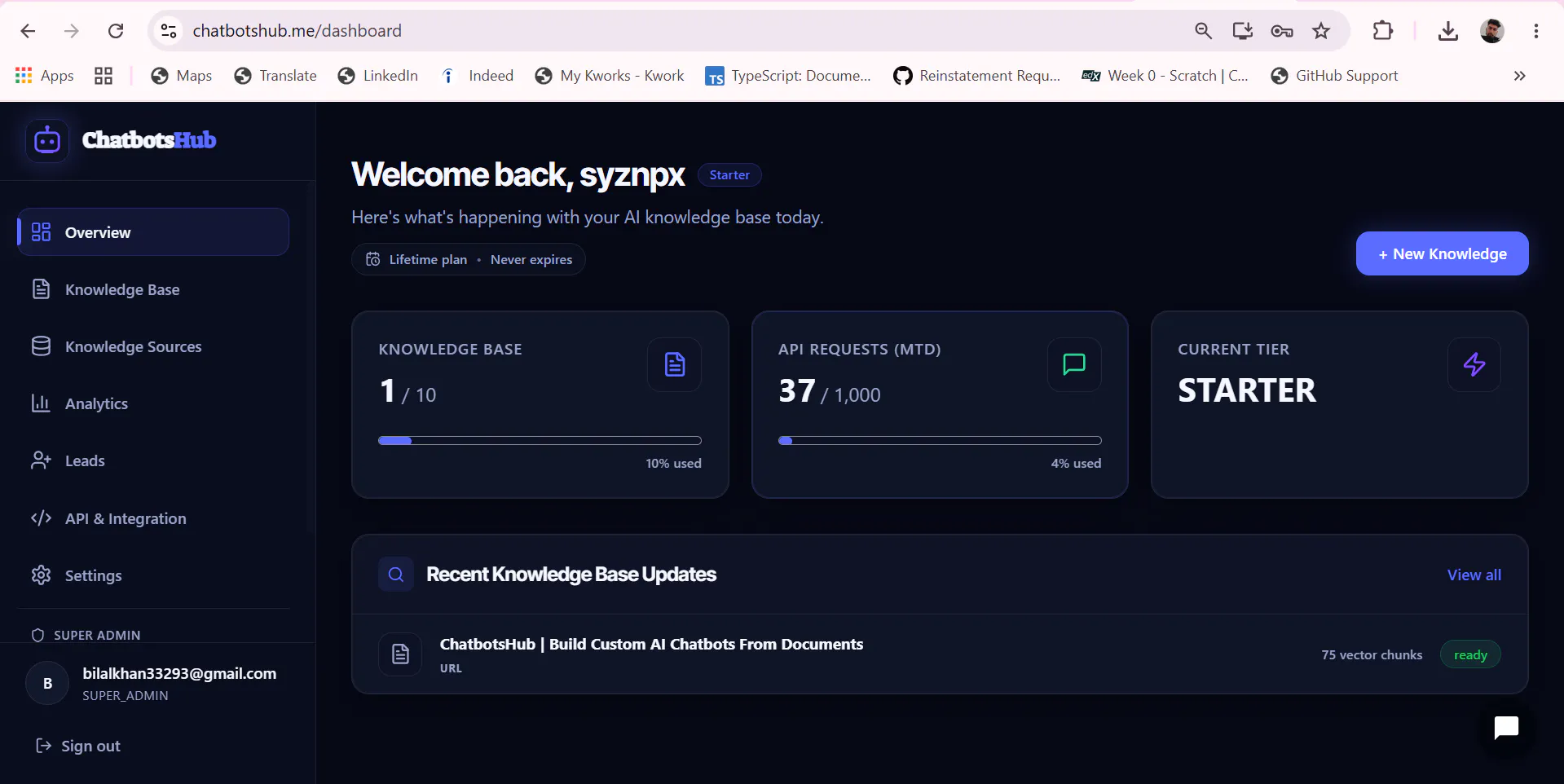Open the Chrome downloads icon
Screen dimensions: 1564x784
pyautogui.click(x=1447, y=31)
